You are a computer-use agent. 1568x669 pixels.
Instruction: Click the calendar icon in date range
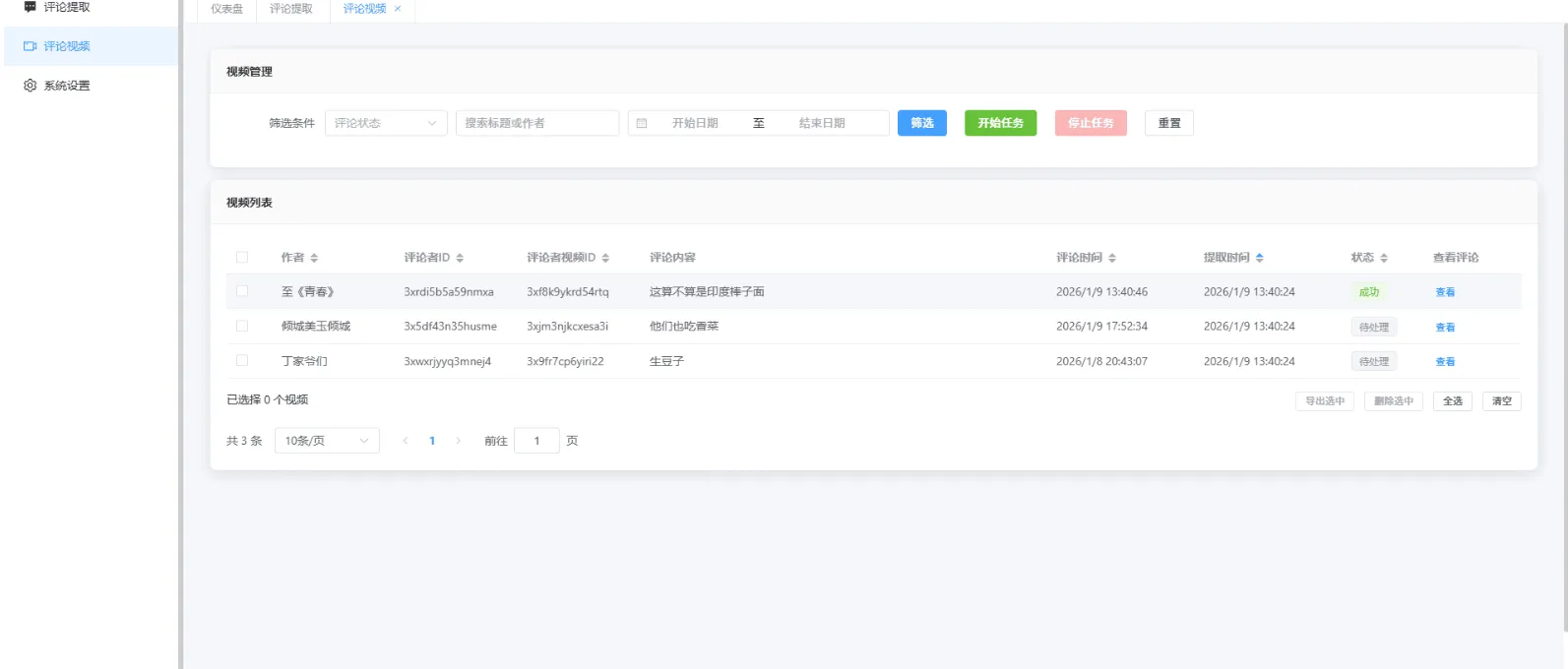point(642,123)
